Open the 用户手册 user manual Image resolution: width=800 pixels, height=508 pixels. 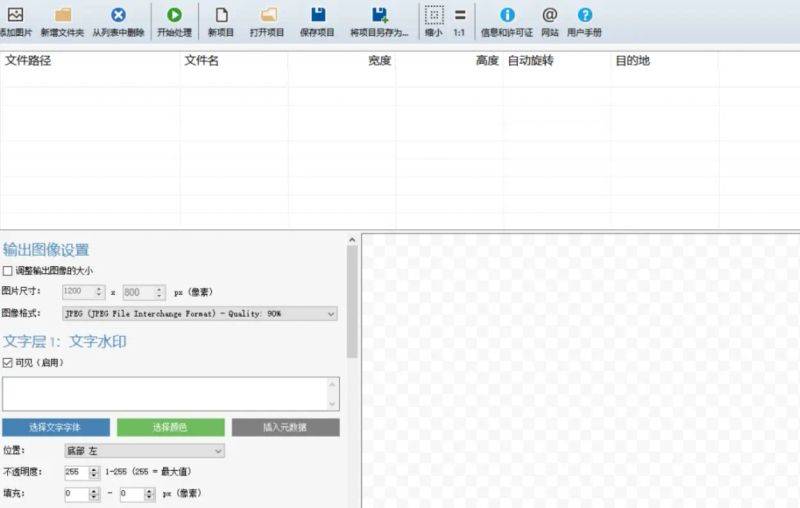[585, 16]
